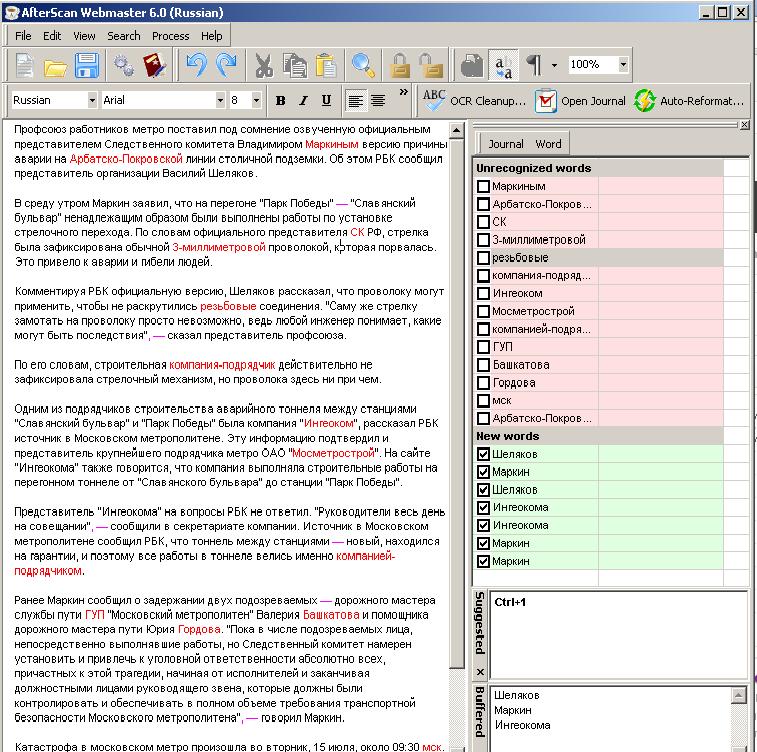Select Ингеоком in the unrecognized words list
Image resolution: width=757 pixels, height=752 pixels.
[517, 293]
